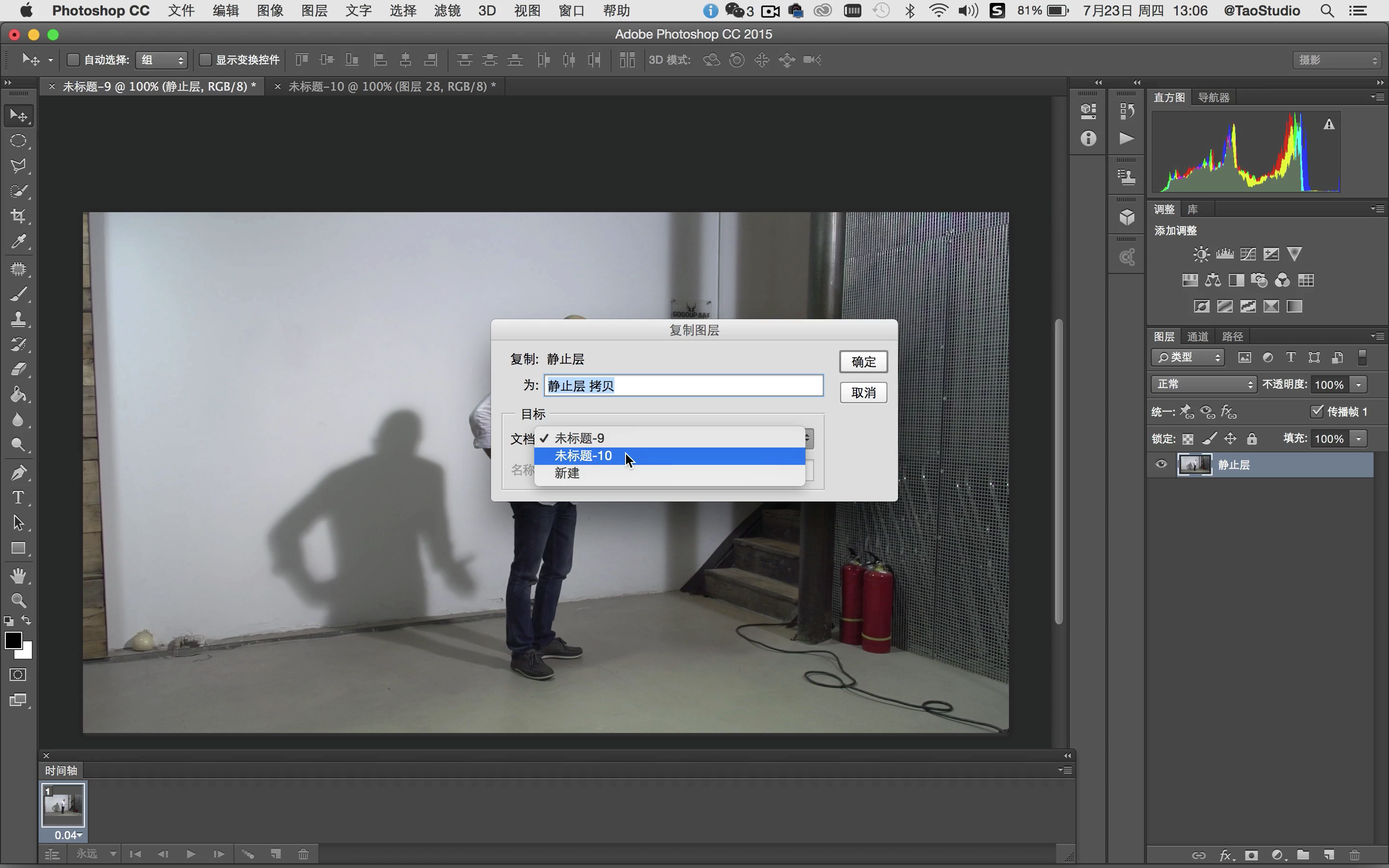Hide the 静止层 layer visibility
The height and width of the screenshot is (868, 1389).
click(x=1161, y=464)
